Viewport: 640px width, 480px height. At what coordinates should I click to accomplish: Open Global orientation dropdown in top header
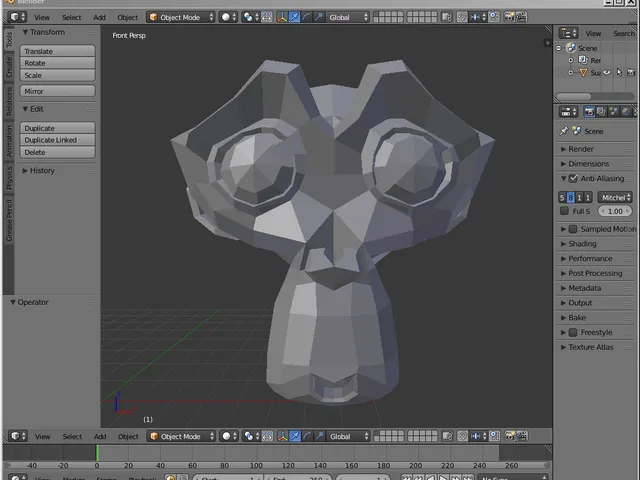point(347,17)
